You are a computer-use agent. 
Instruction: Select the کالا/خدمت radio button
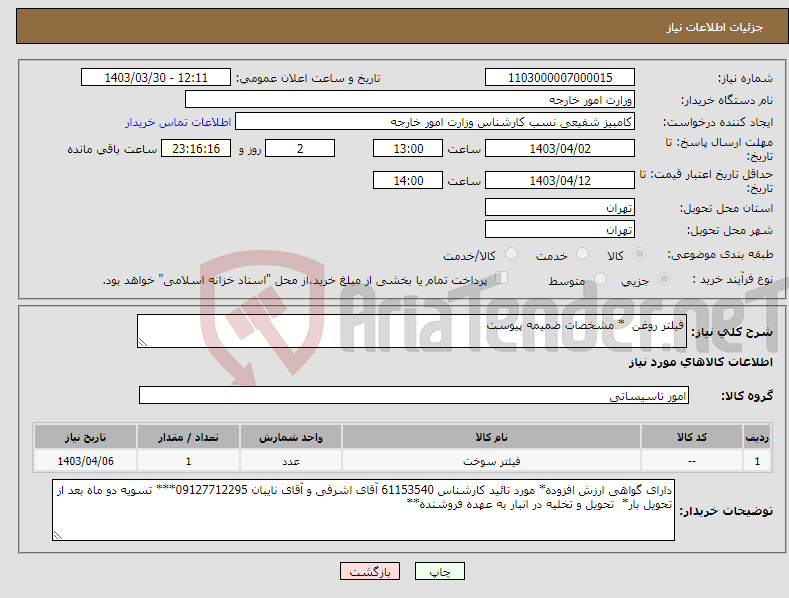(x=511, y=254)
